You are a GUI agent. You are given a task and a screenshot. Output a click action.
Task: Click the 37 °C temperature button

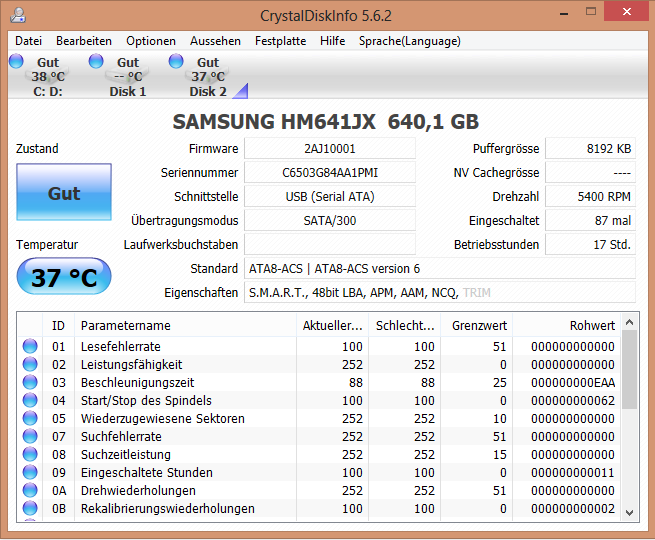tap(64, 276)
